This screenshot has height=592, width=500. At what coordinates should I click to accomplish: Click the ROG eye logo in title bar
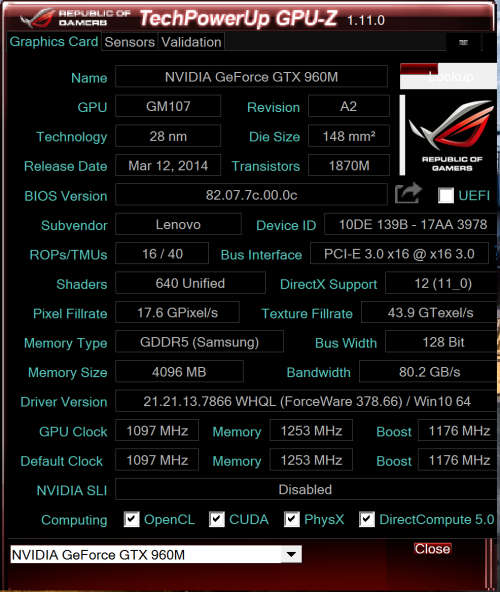coord(37,18)
